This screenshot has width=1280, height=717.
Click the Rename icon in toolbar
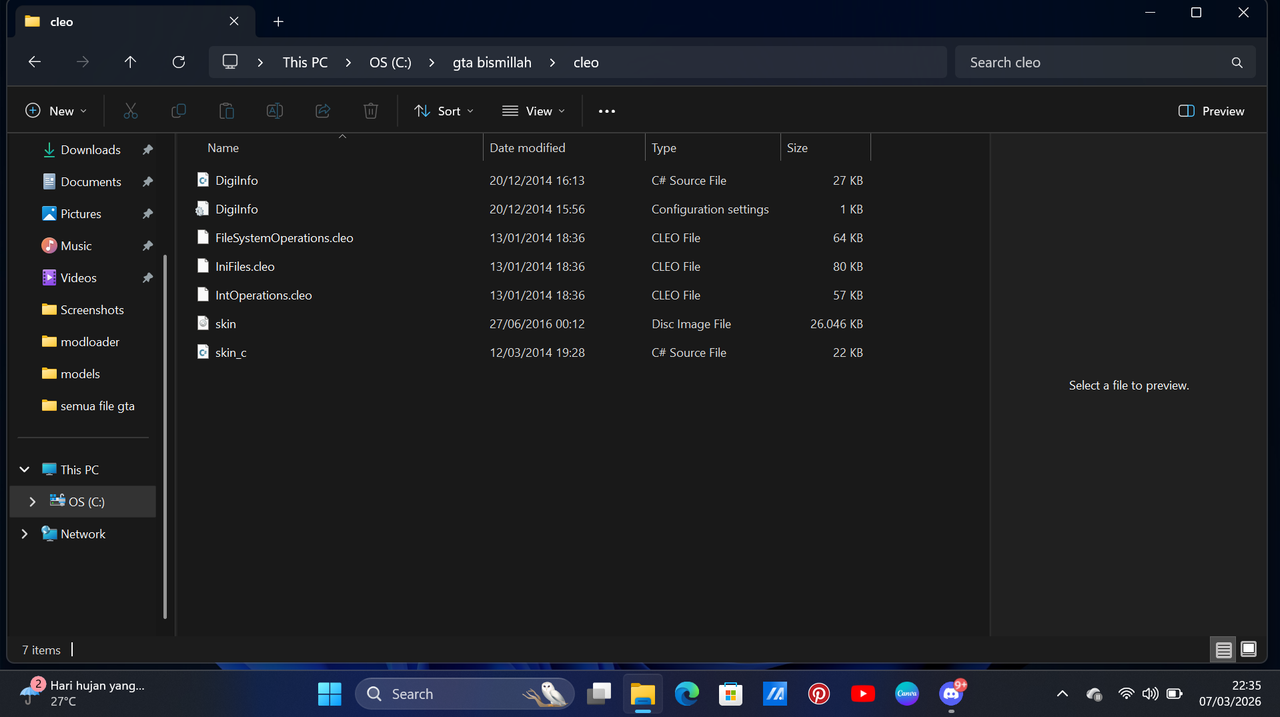pos(275,111)
